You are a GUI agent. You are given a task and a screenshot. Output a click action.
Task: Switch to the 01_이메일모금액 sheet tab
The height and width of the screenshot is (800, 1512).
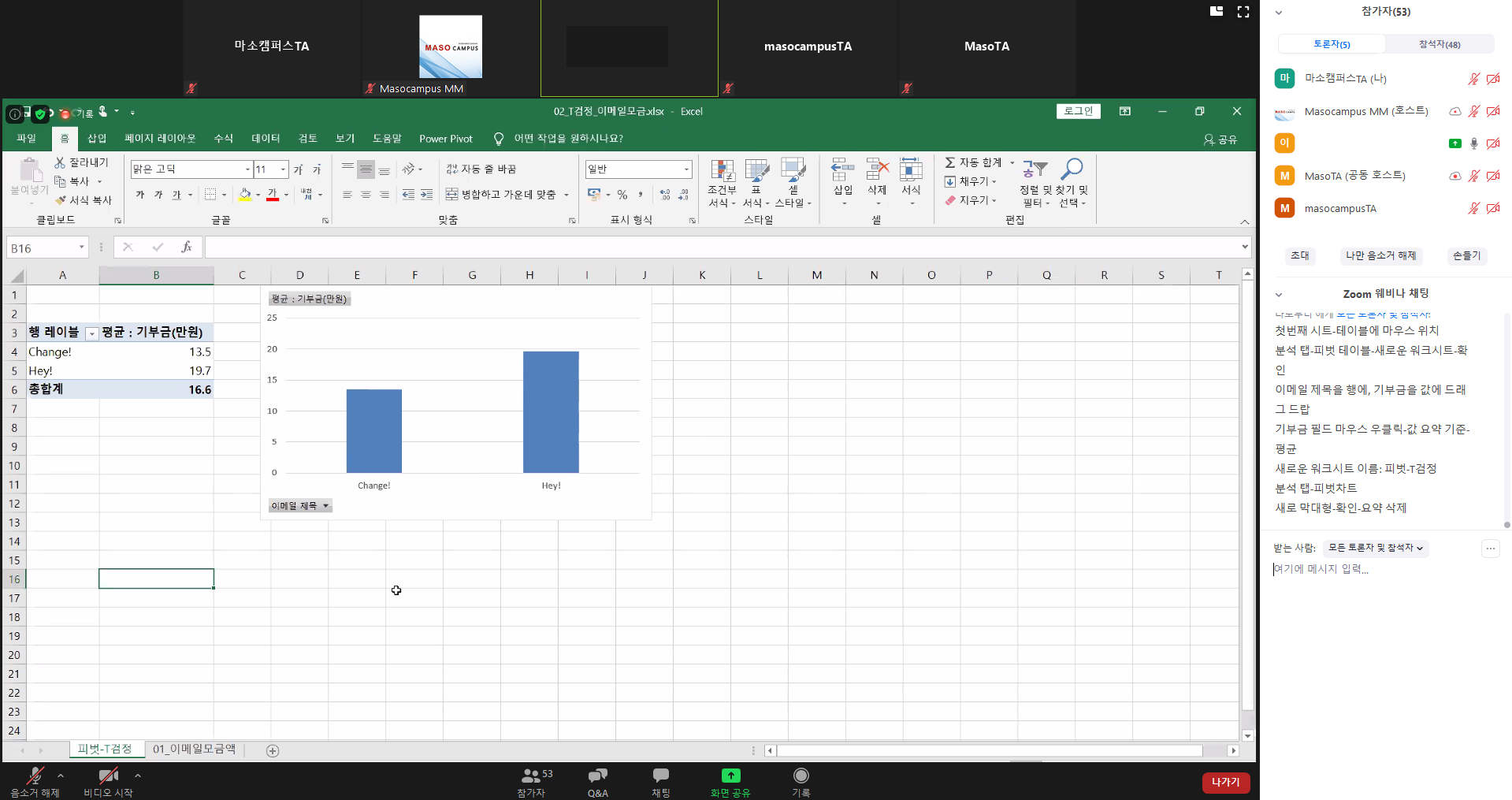tap(194, 749)
